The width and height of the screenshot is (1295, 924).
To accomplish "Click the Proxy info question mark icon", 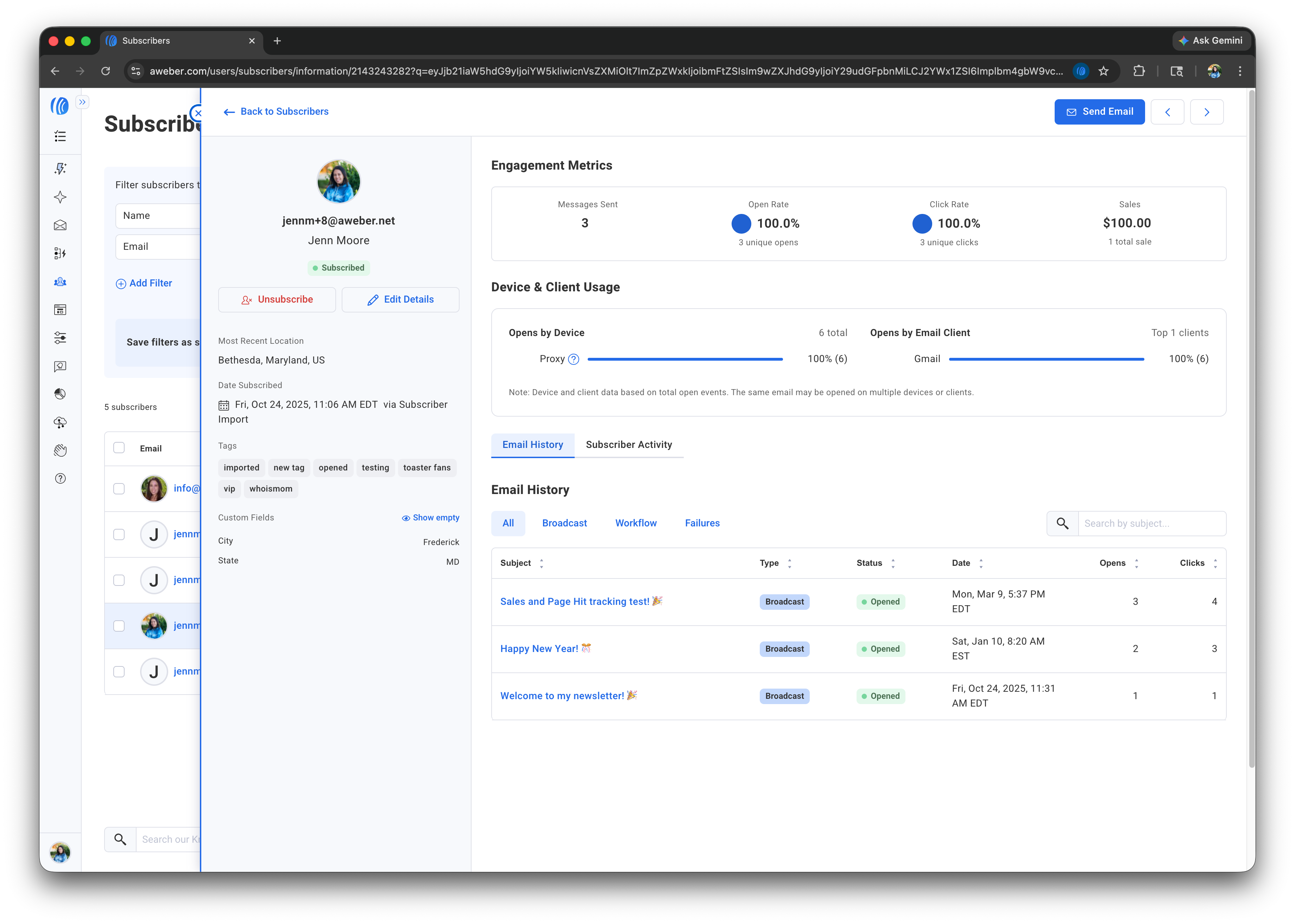I will click(x=574, y=359).
